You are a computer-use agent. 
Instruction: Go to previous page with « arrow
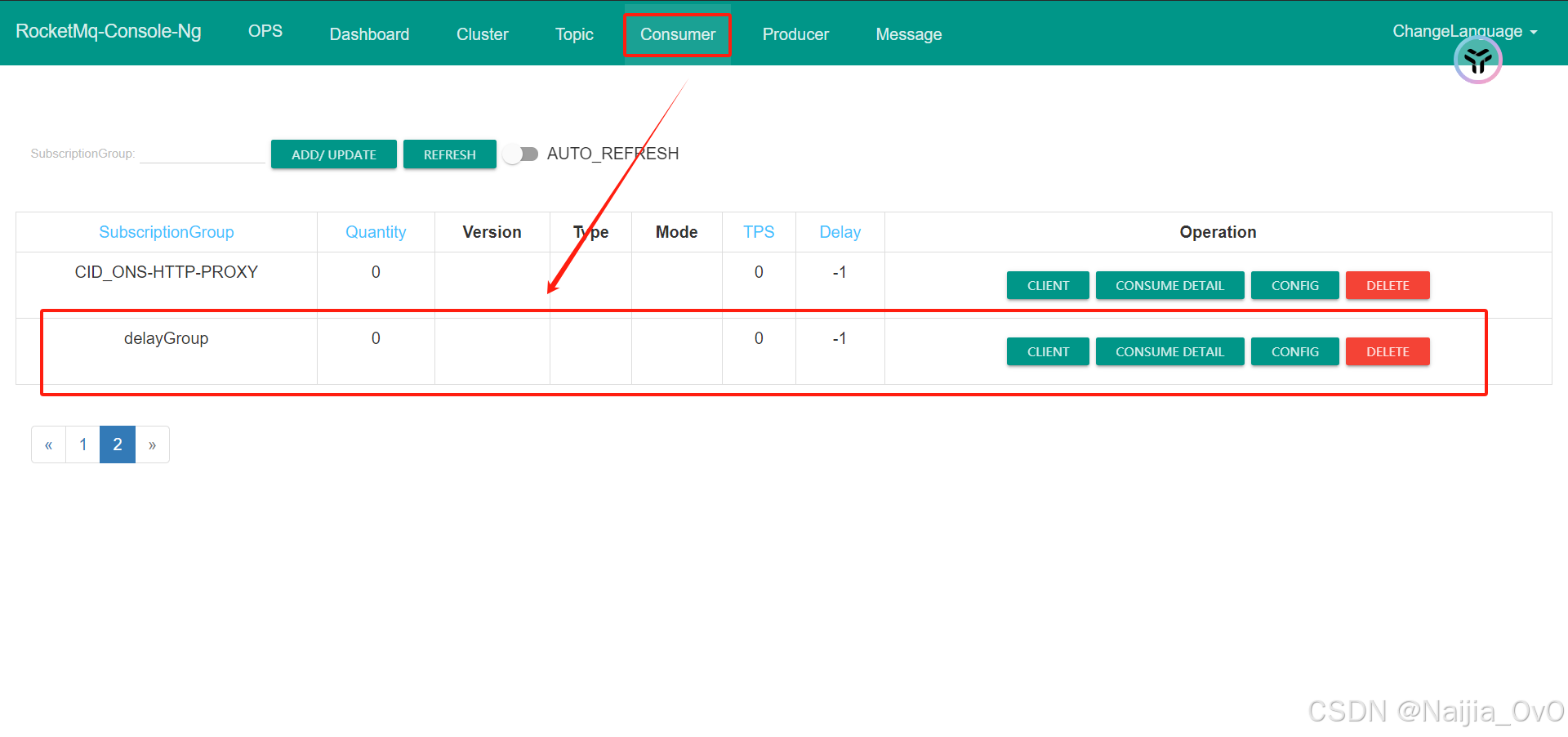click(49, 444)
